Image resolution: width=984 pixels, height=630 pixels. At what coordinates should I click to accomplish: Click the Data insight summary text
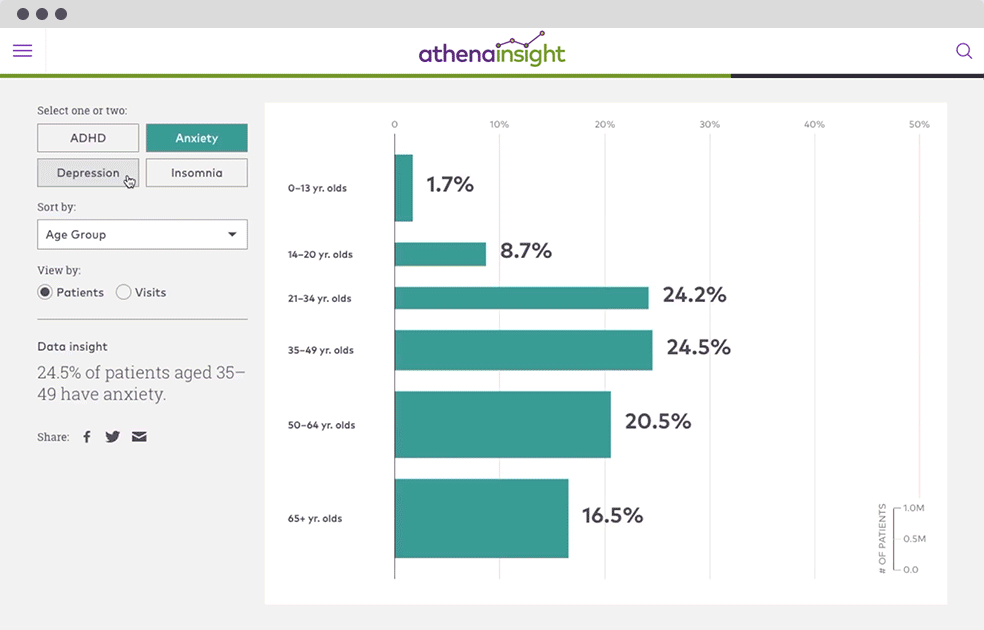140,383
